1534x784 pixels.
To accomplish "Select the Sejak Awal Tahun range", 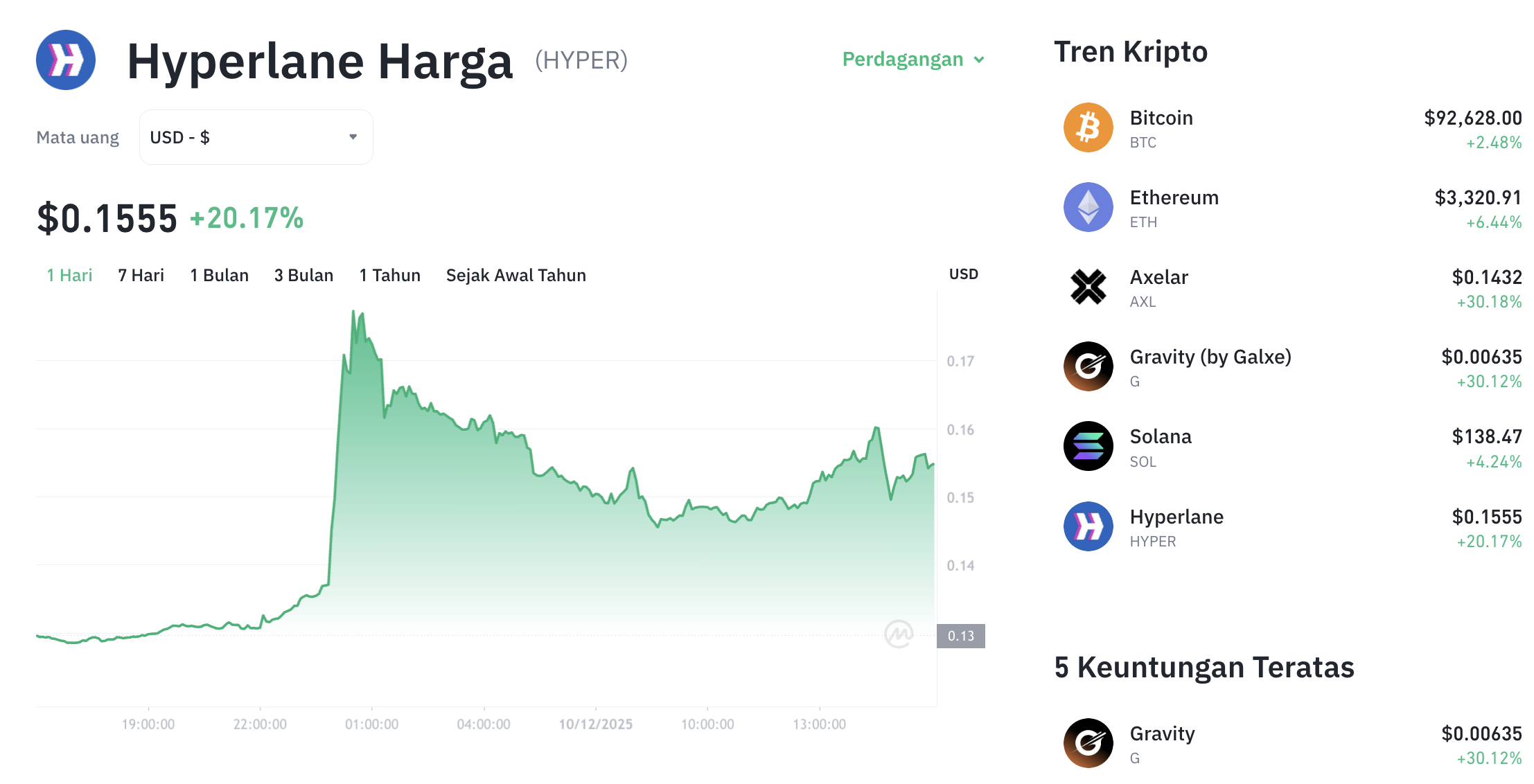I will [x=515, y=276].
